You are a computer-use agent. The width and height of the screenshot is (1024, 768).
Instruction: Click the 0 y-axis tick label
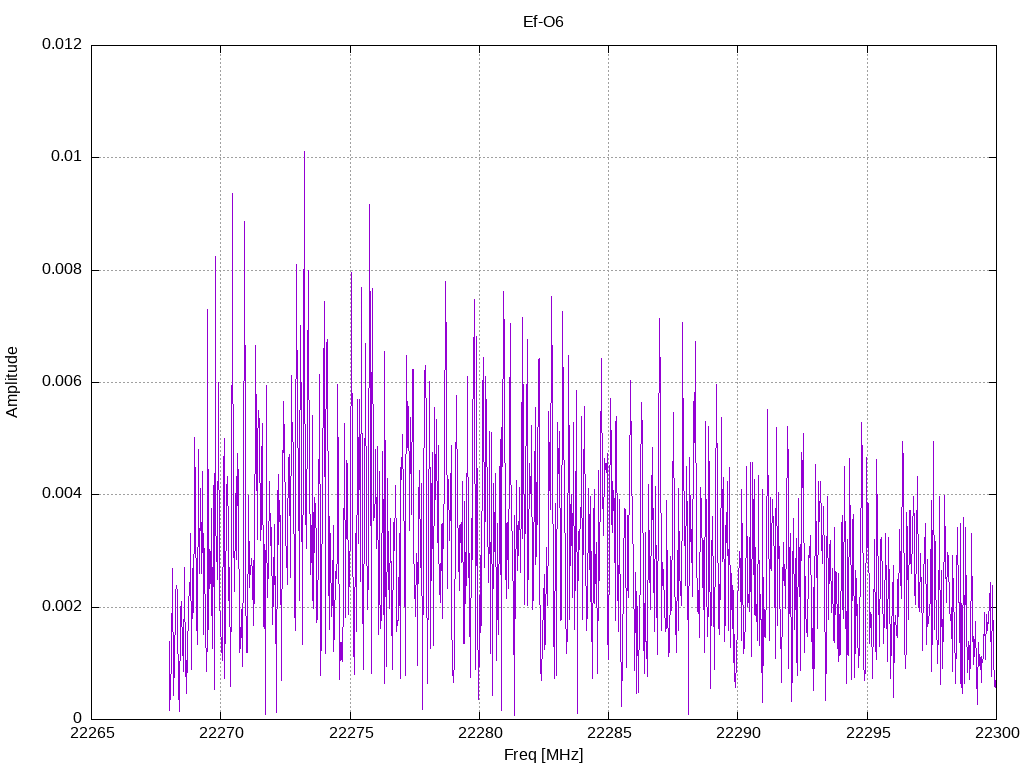(78, 719)
